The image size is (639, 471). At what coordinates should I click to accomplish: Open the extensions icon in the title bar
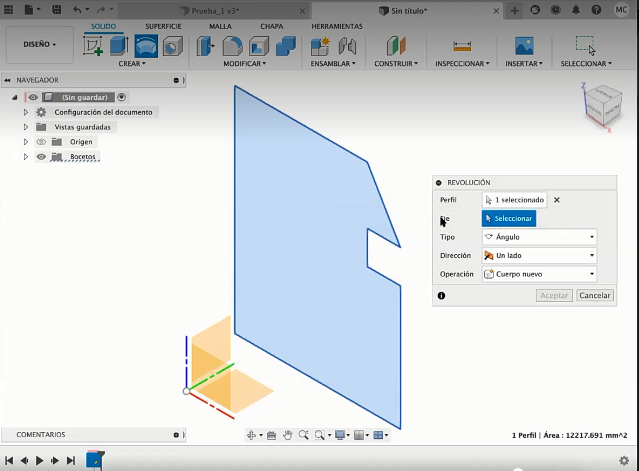(535, 10)
